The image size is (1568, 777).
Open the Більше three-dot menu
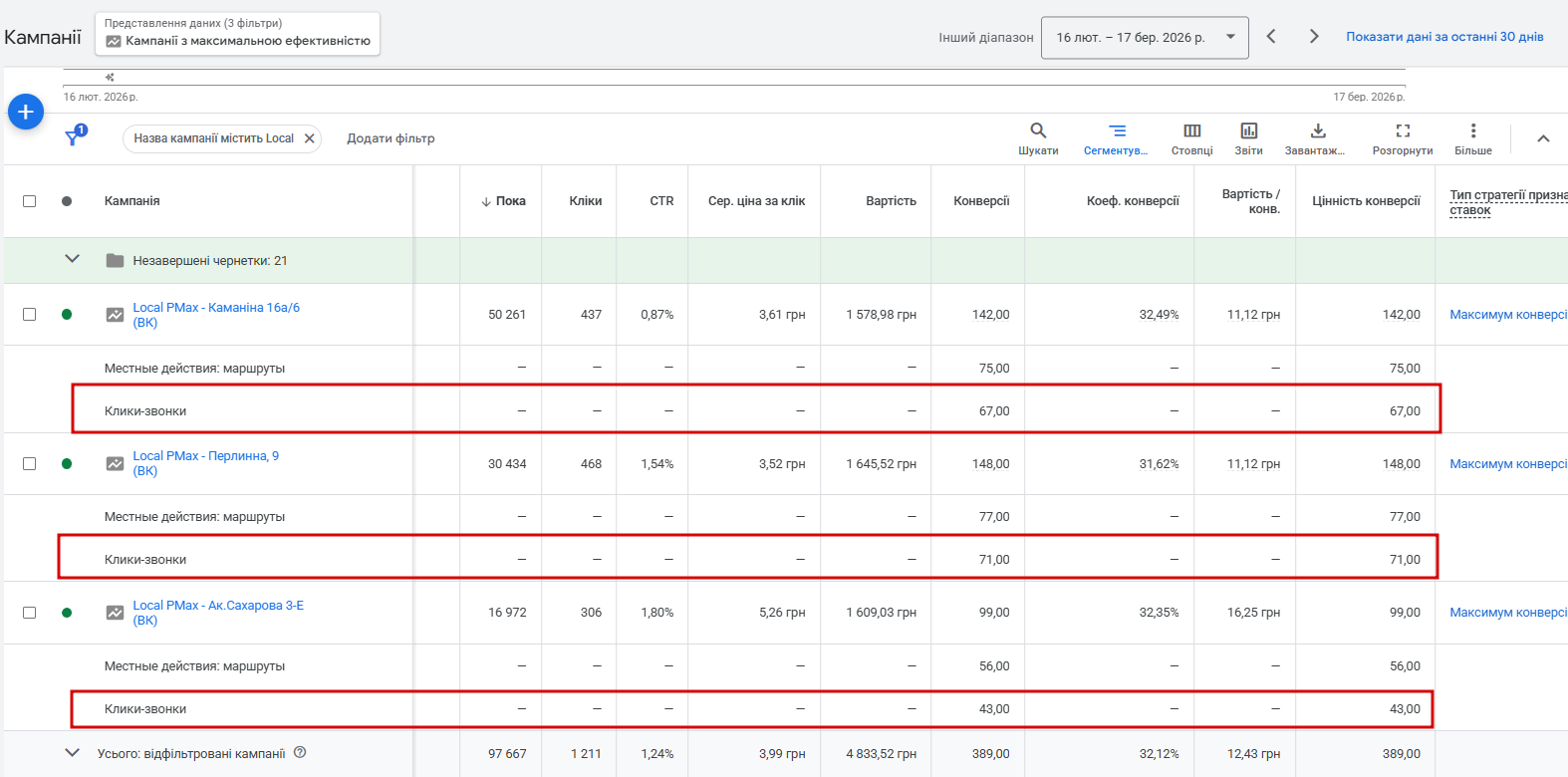click(x=1472, y=130)
